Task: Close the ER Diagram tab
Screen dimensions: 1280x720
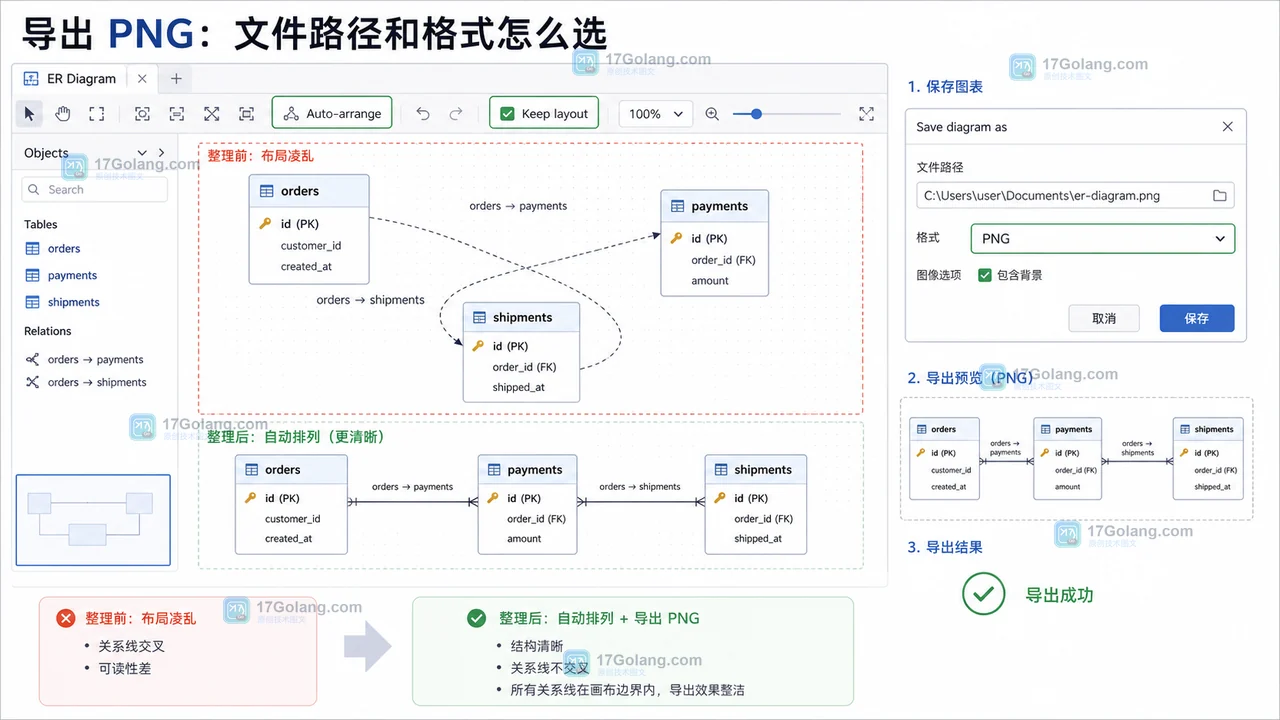Action: [142, 79]
